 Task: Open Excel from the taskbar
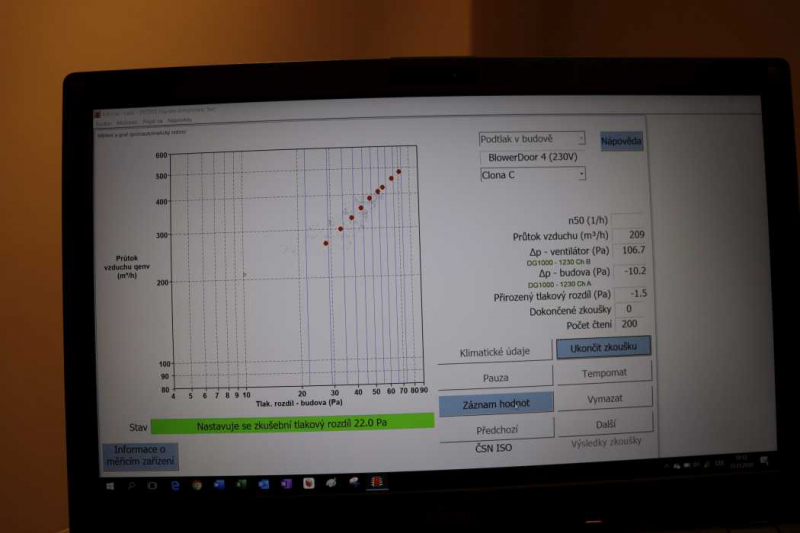(x=241, y=484)
